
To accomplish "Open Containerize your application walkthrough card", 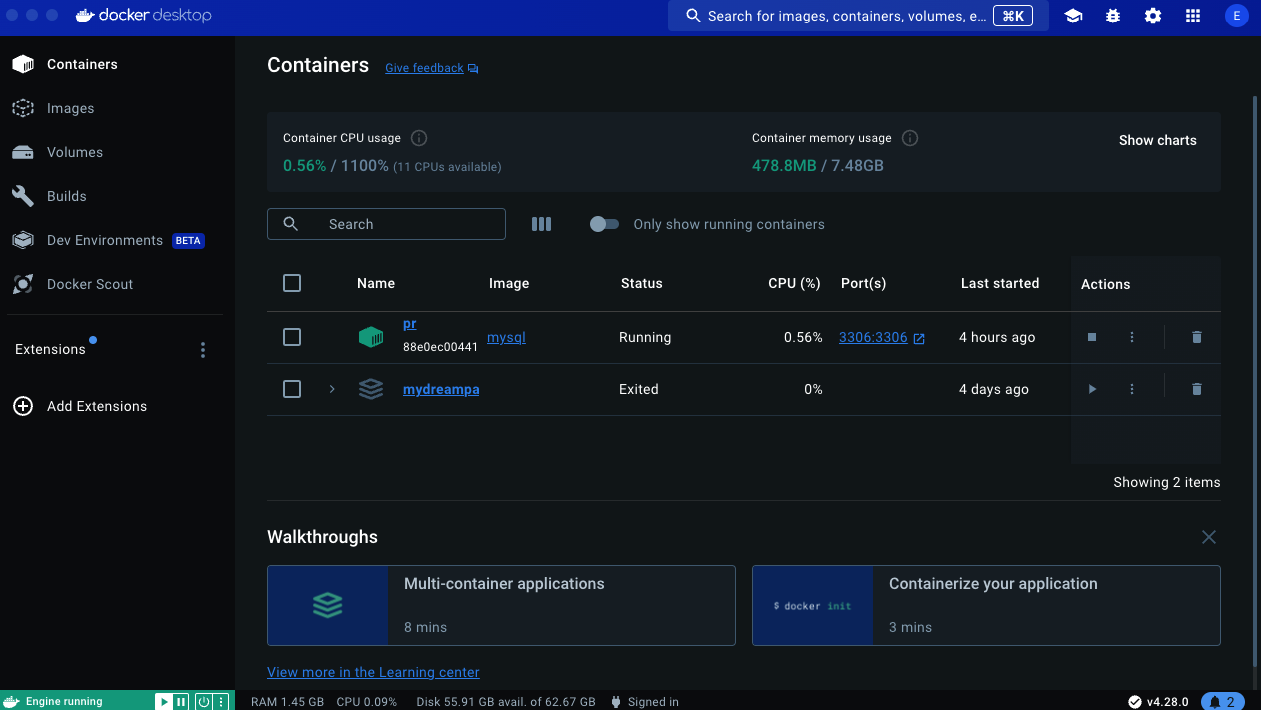I will point(986,606).
